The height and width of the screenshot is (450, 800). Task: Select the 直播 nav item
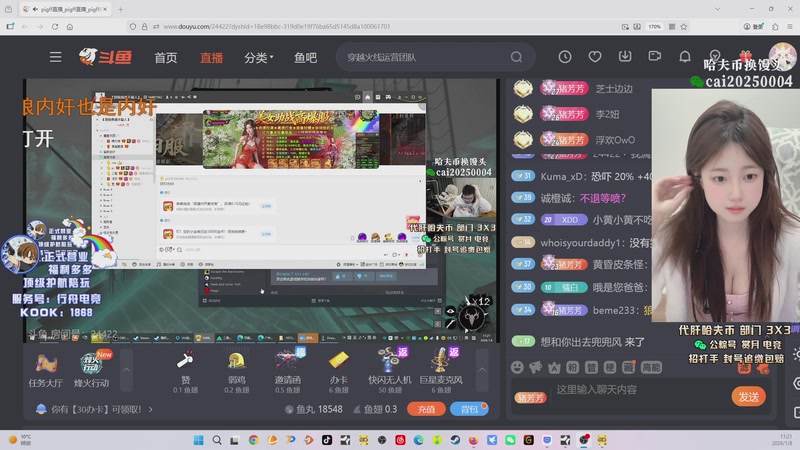(x=211, y=58)
